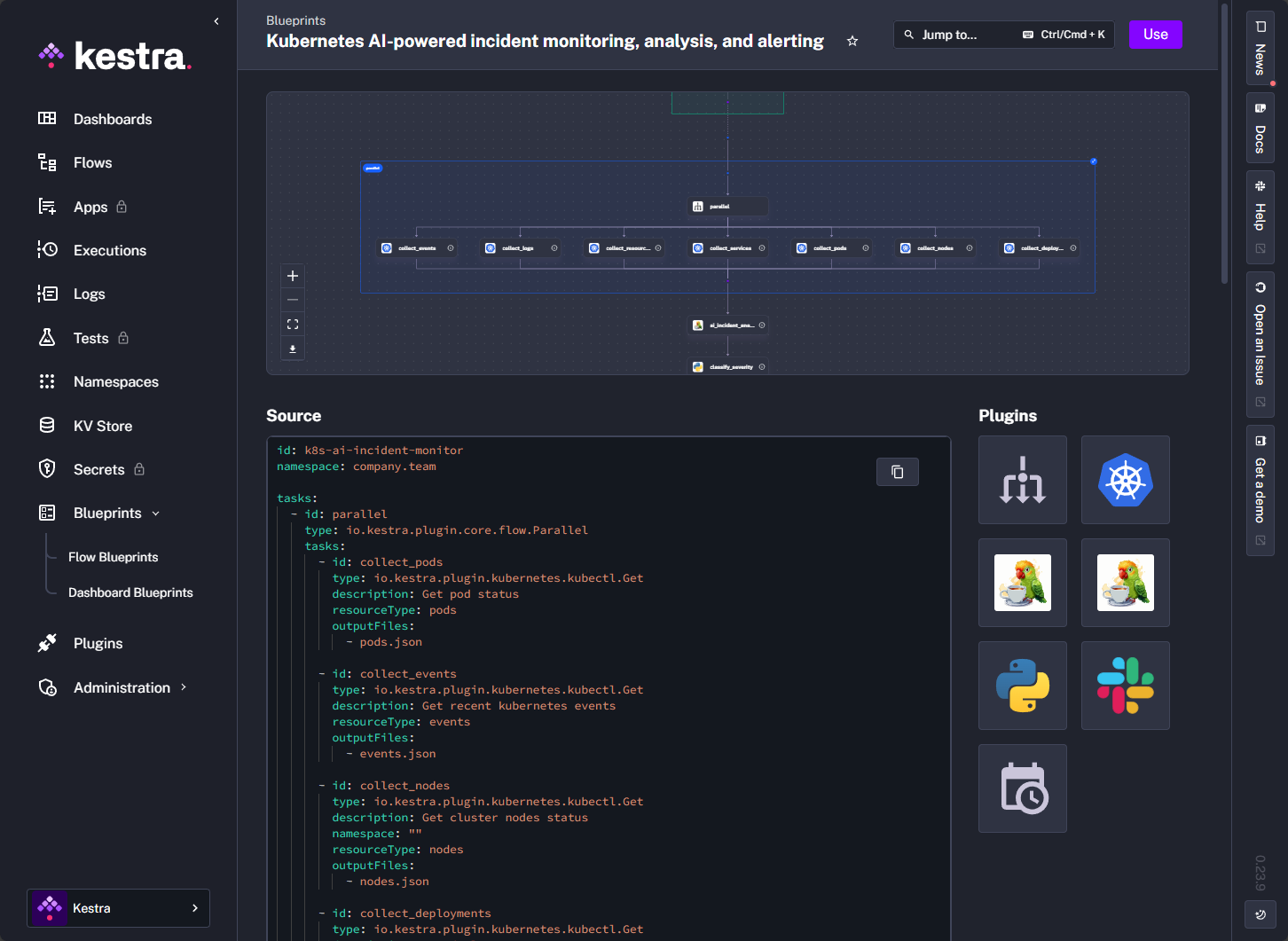Viewport: 1288px width, 941px height.
Task: Open the Logs page
Action: click(x=89, y=294)
